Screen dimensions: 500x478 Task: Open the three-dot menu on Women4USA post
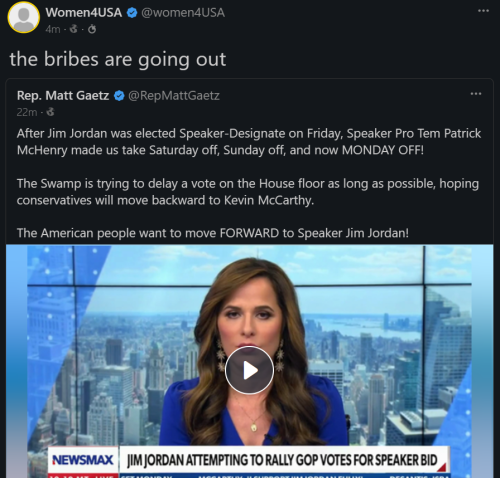(x=483, y=11)
